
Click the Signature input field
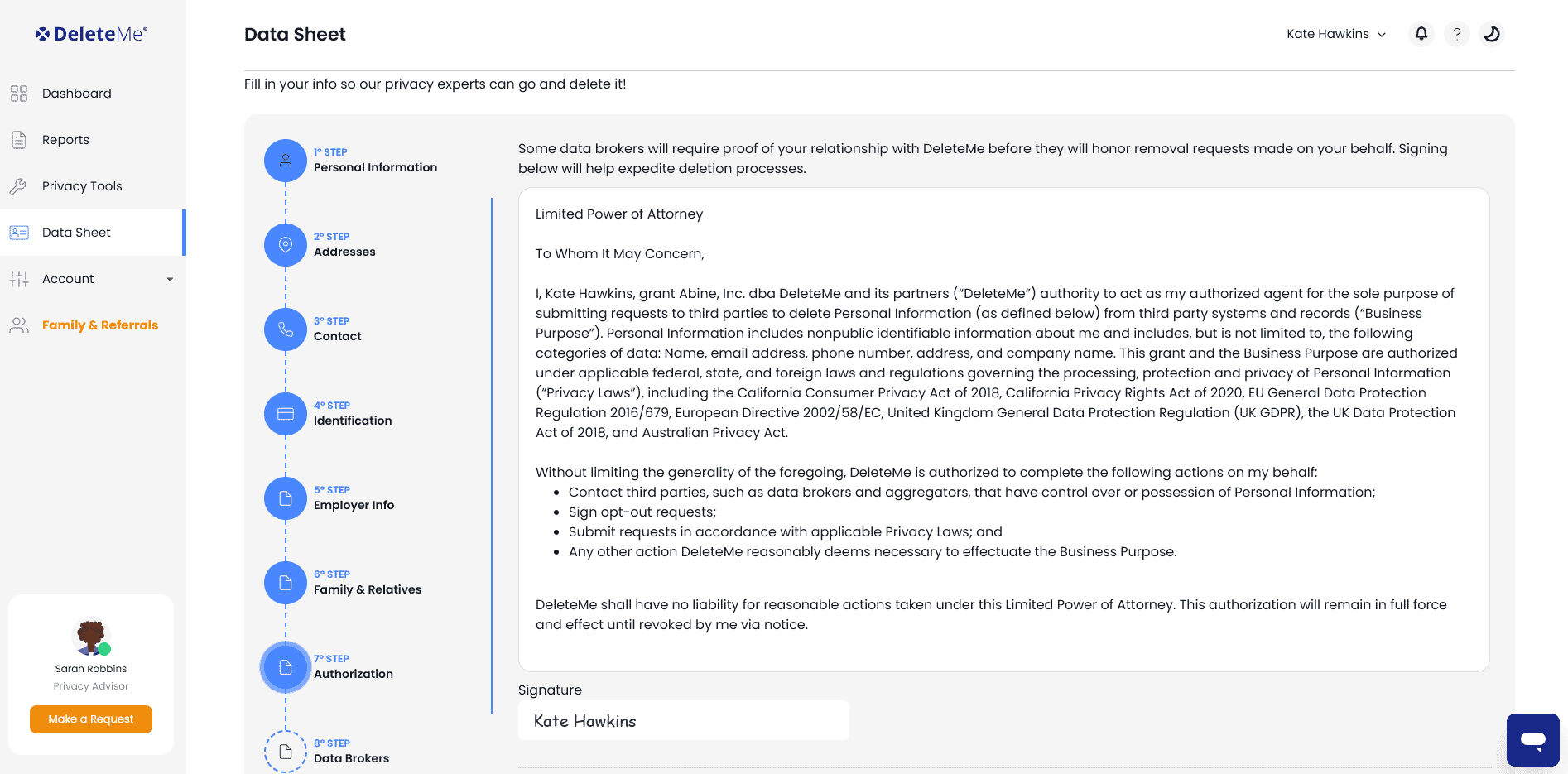[x=683, y=721]
